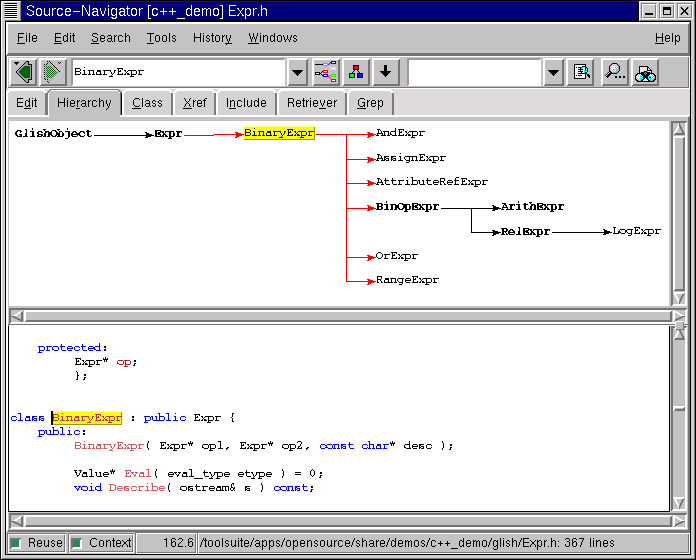Select highlighted BinaryExpr node in hierarchy
Image resolution: width=696 pixels, height=560 pixels.
(279, 133)
